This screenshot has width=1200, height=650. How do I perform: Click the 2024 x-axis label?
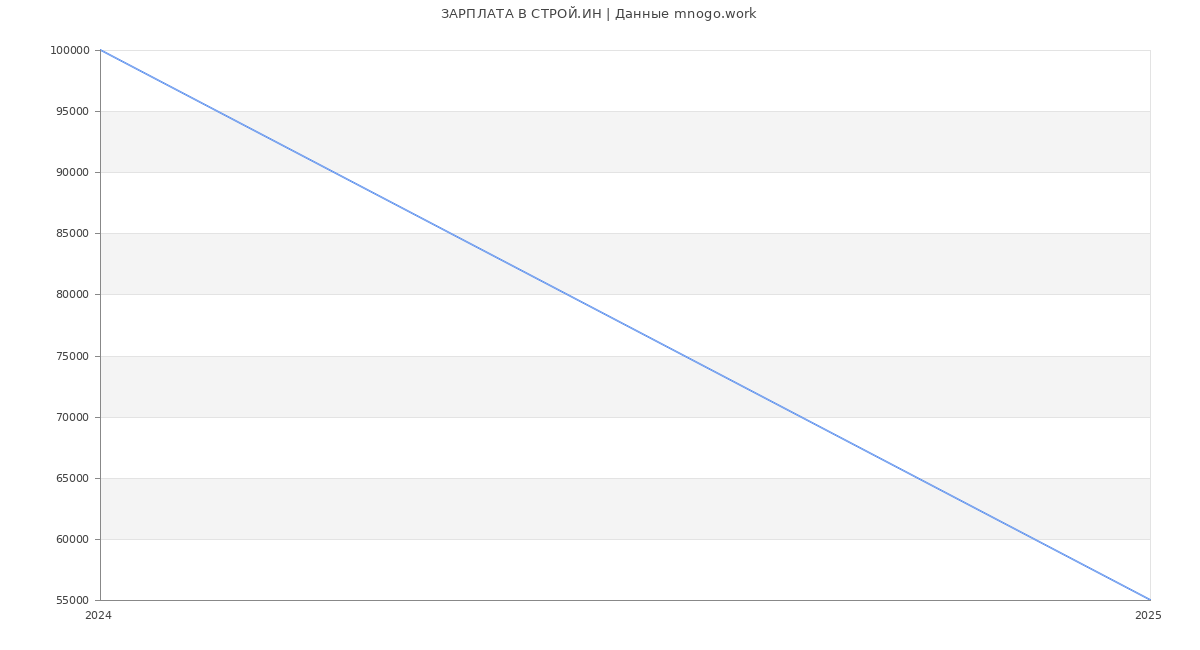98,616
